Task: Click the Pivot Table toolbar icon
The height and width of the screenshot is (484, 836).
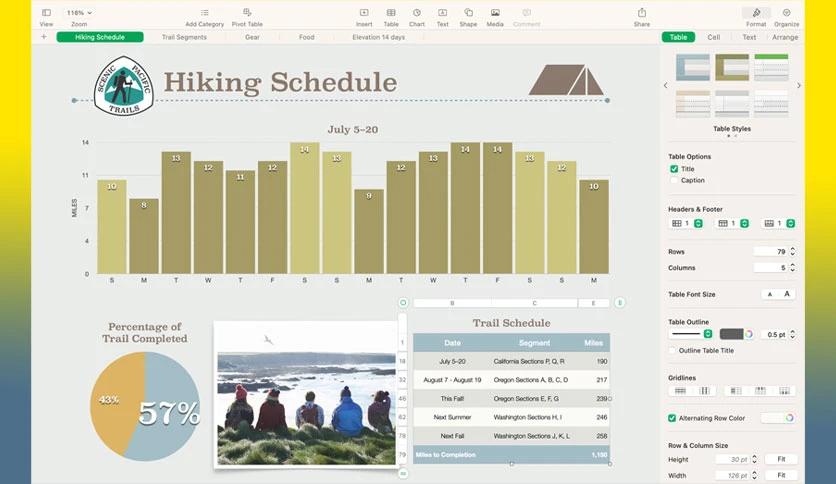Action: click(x=247, y=13)
